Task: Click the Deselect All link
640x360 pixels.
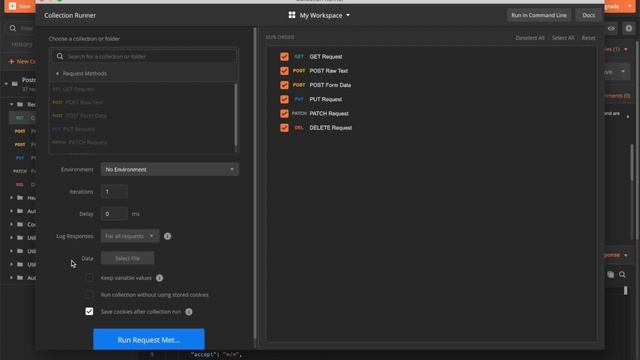Action: click(x=530, y=38)
